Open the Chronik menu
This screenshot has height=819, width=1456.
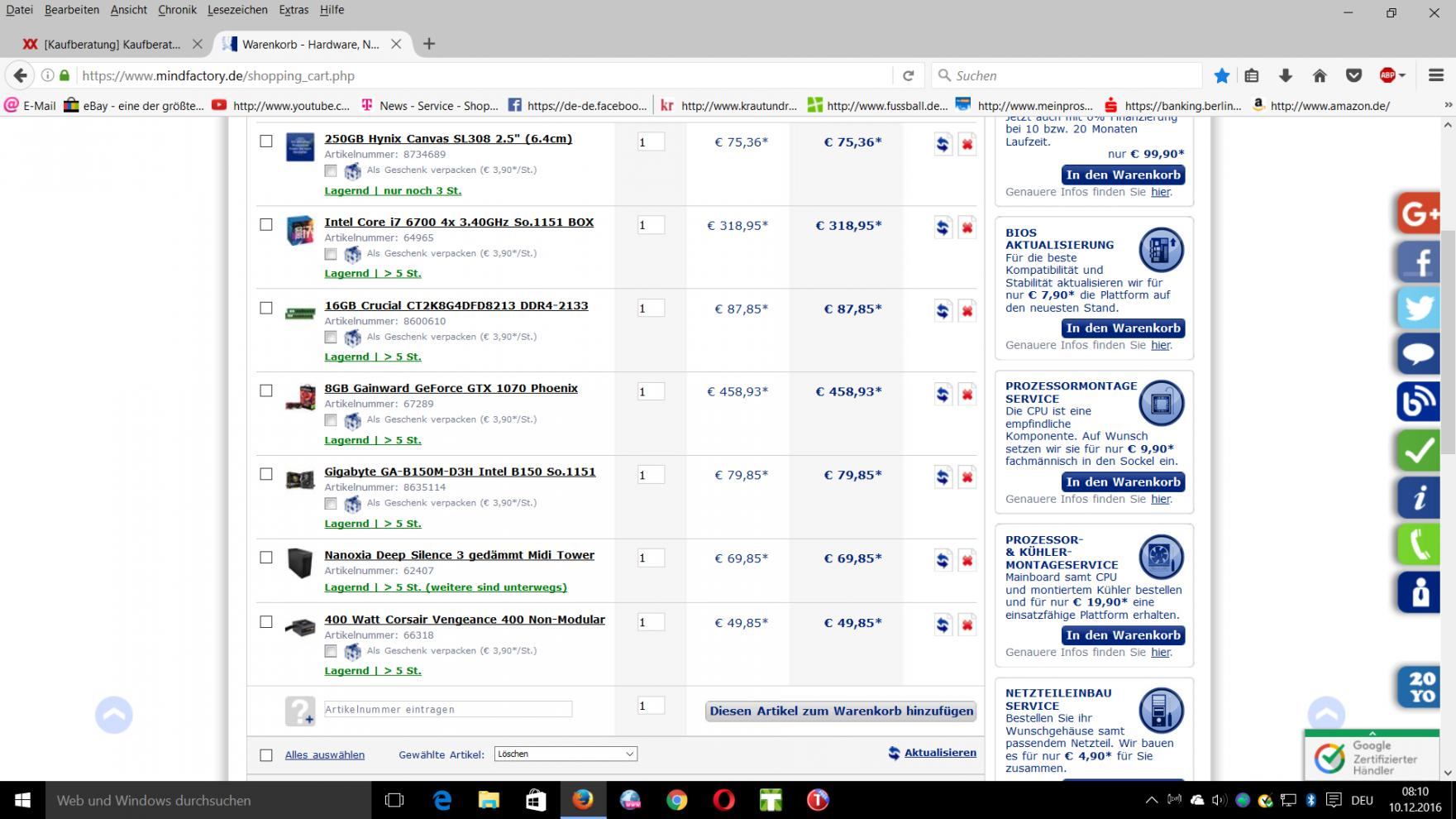coord(177,10)
